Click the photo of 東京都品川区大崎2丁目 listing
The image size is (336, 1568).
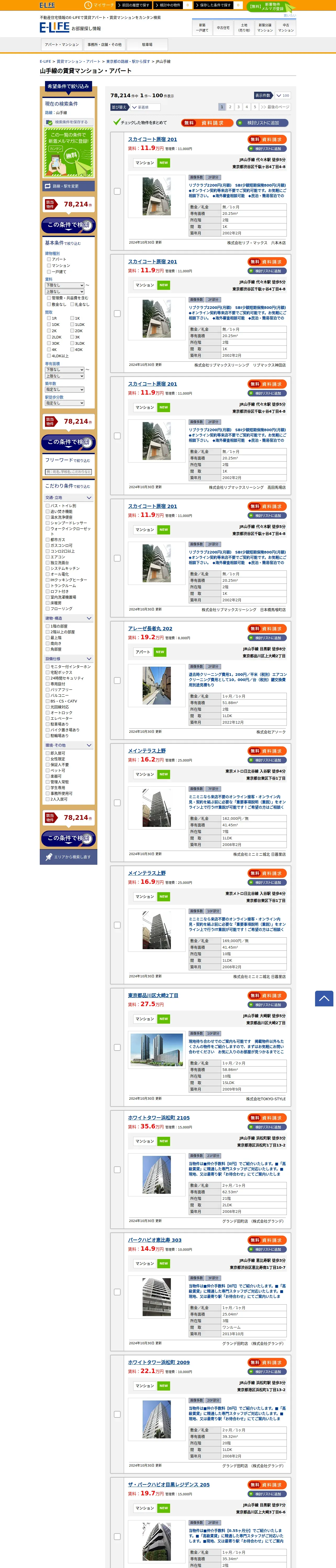point(157,1050)
